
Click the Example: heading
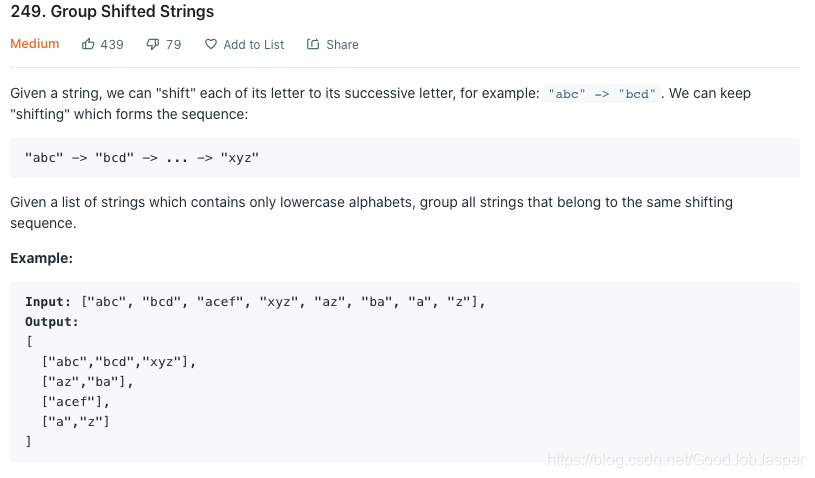[42, 258]
